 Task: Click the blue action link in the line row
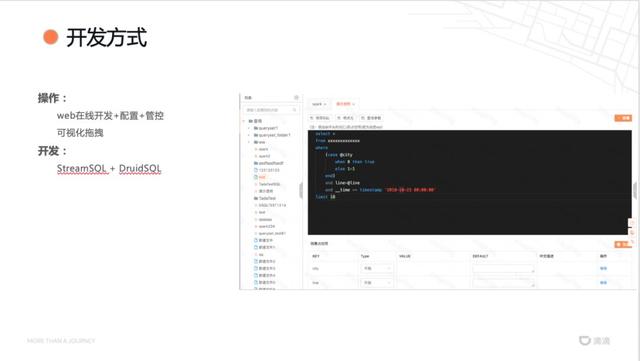(x=603, y=283)
